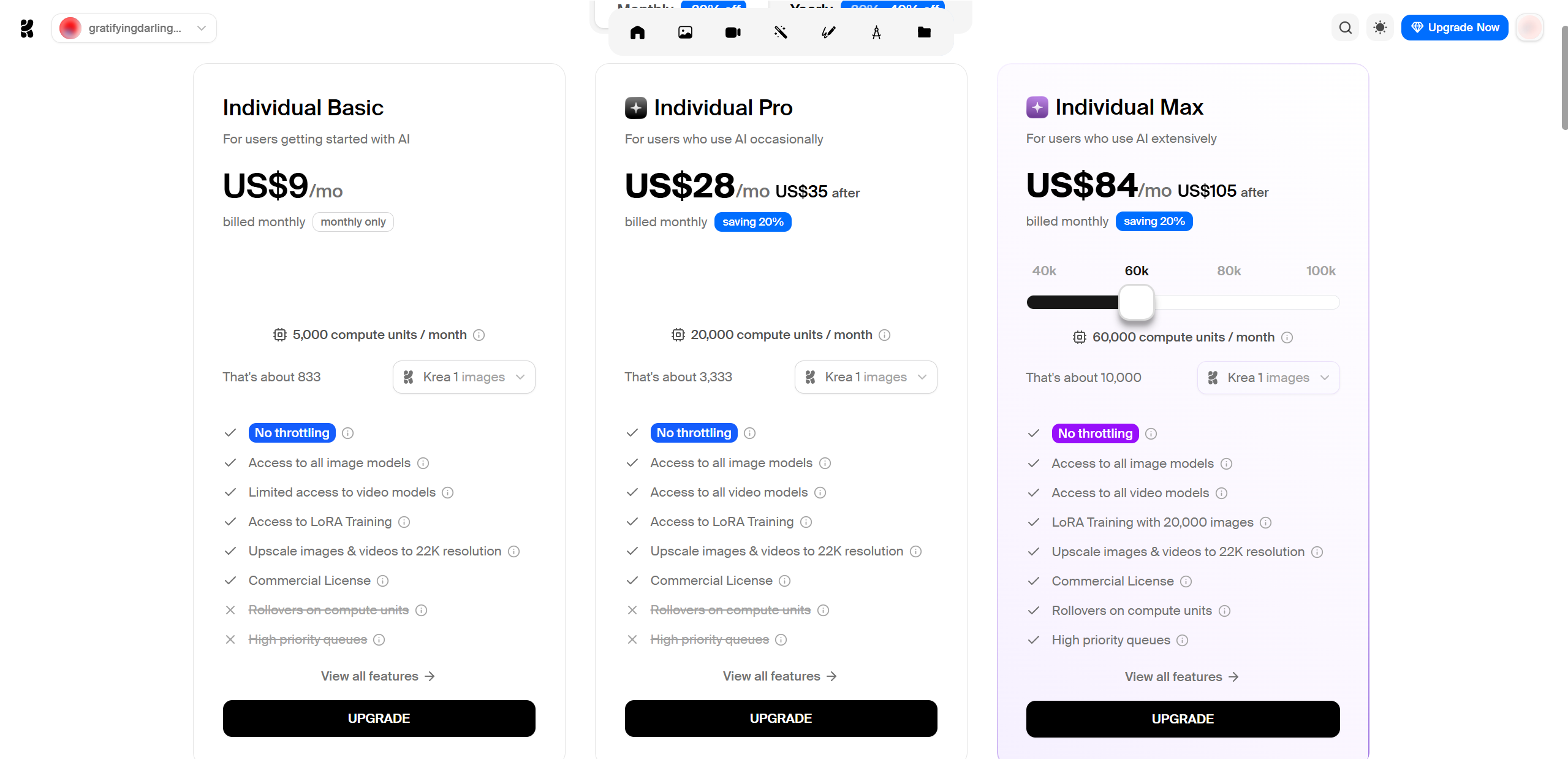Open Krea 1 images dropdown in Pro plan
1568x759 pixels.
pyautogui.click(x=866, y=377)
